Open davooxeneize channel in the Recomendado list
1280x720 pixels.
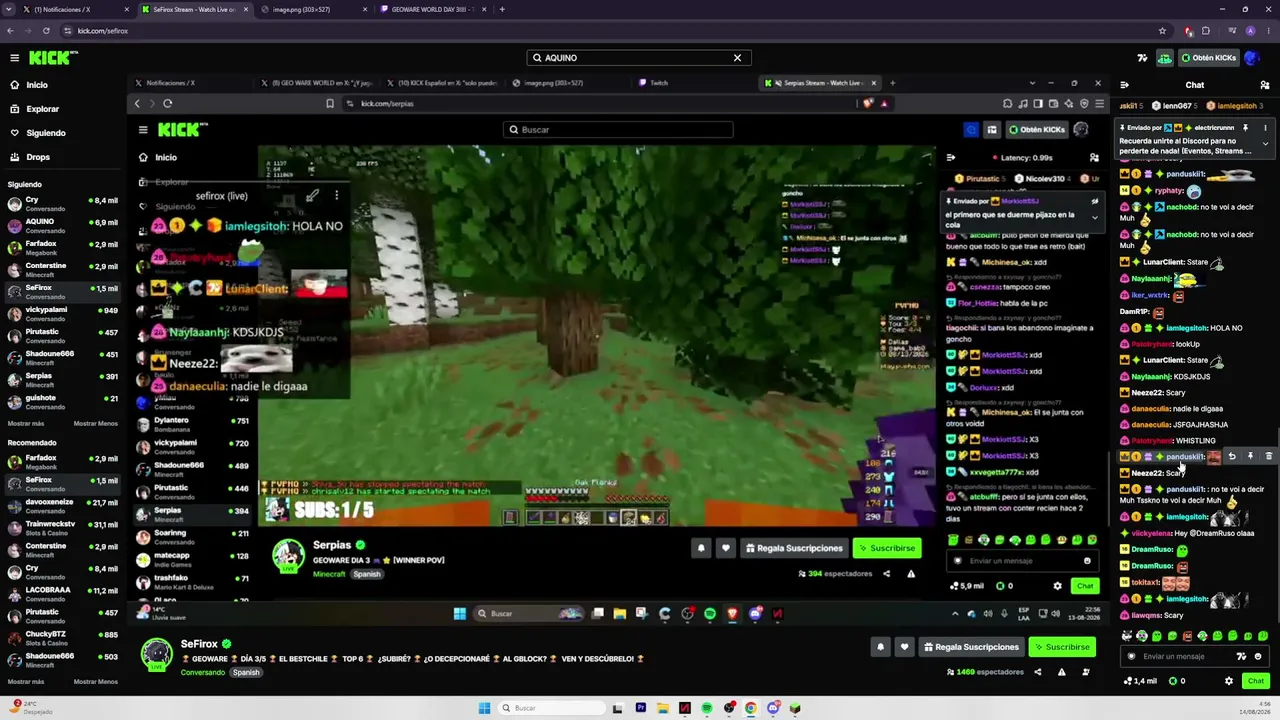pyautogui.click(x=63, y=506)
